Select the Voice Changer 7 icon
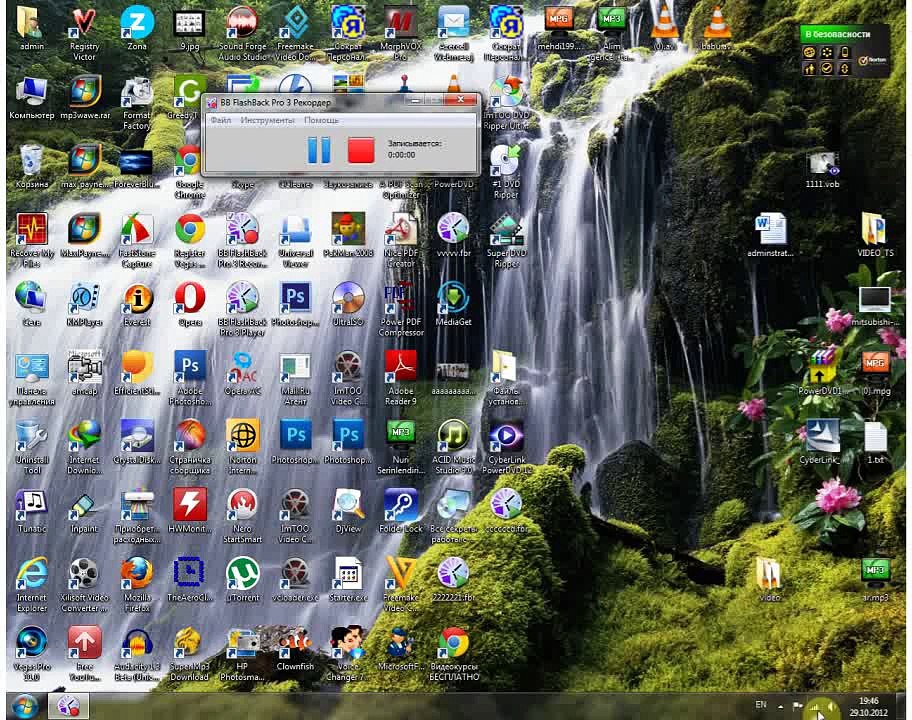This screenshot has width=912, height=720. pyautogui.click(x=348, y=654)
